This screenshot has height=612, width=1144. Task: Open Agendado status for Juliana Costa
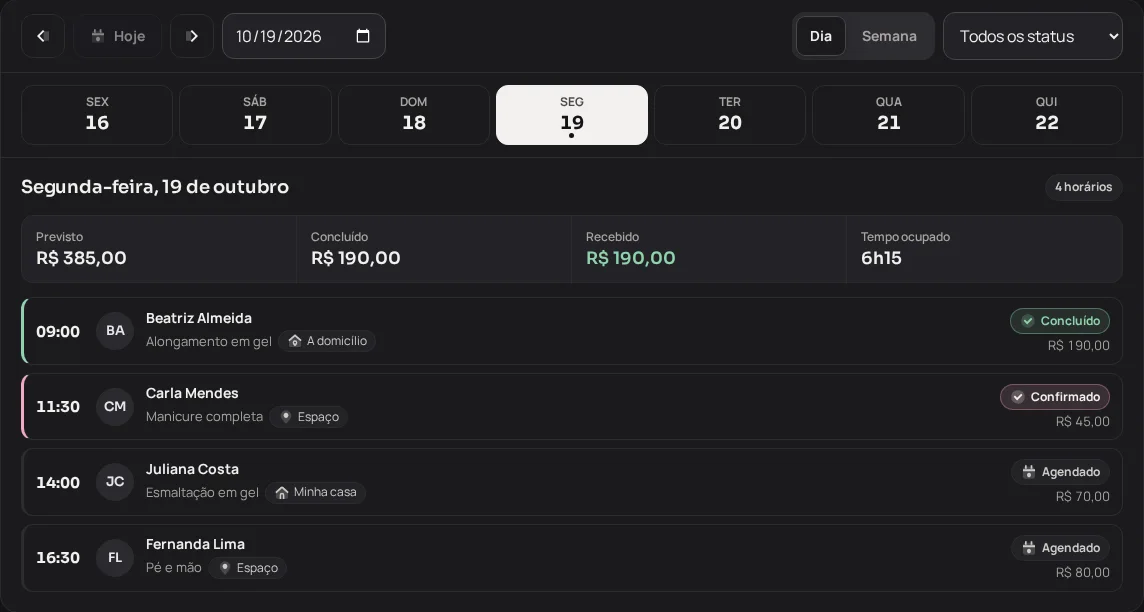pyautogui.click(x=1060, y=472)
